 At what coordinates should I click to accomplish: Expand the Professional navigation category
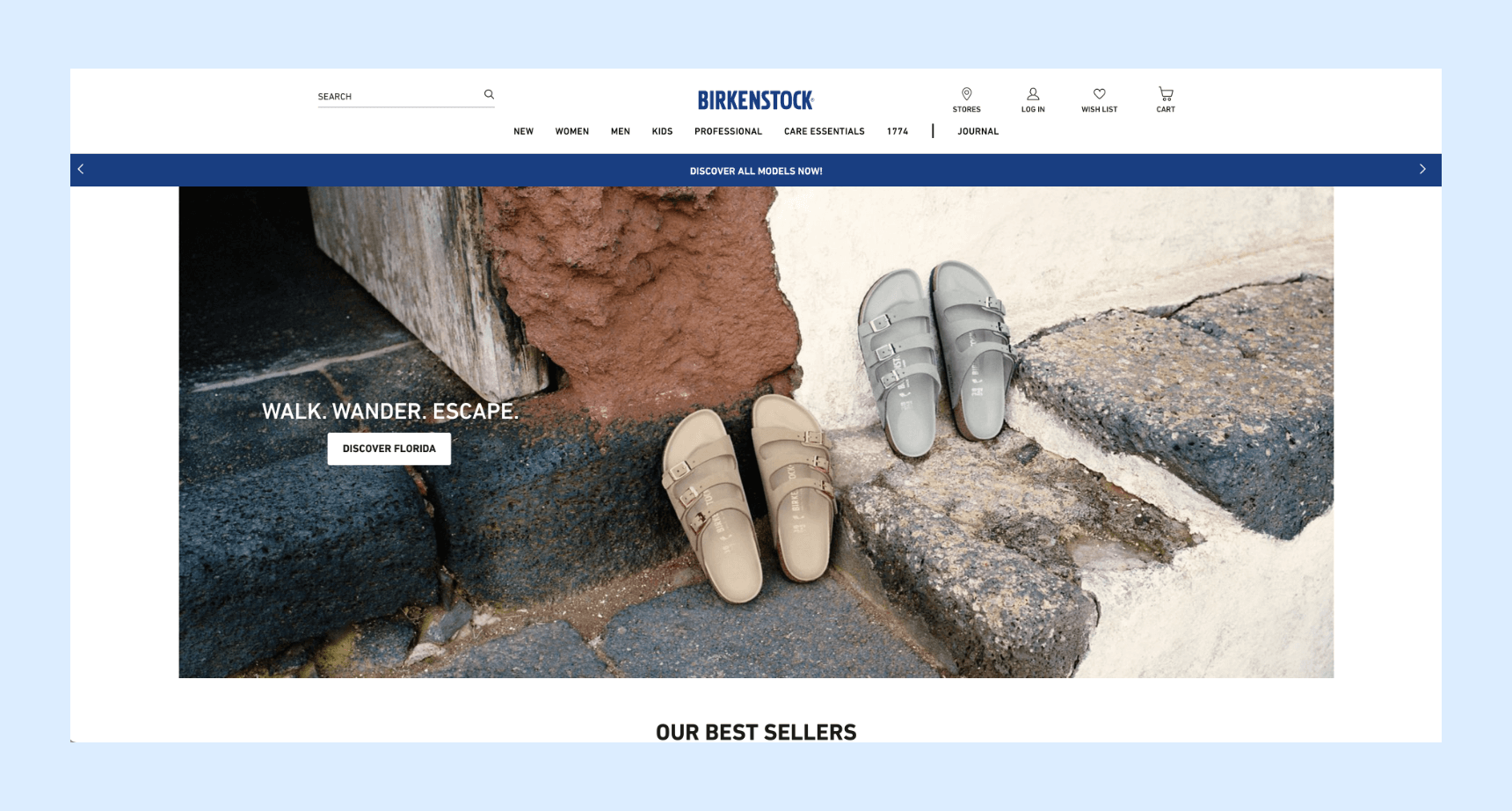[728, 131]
